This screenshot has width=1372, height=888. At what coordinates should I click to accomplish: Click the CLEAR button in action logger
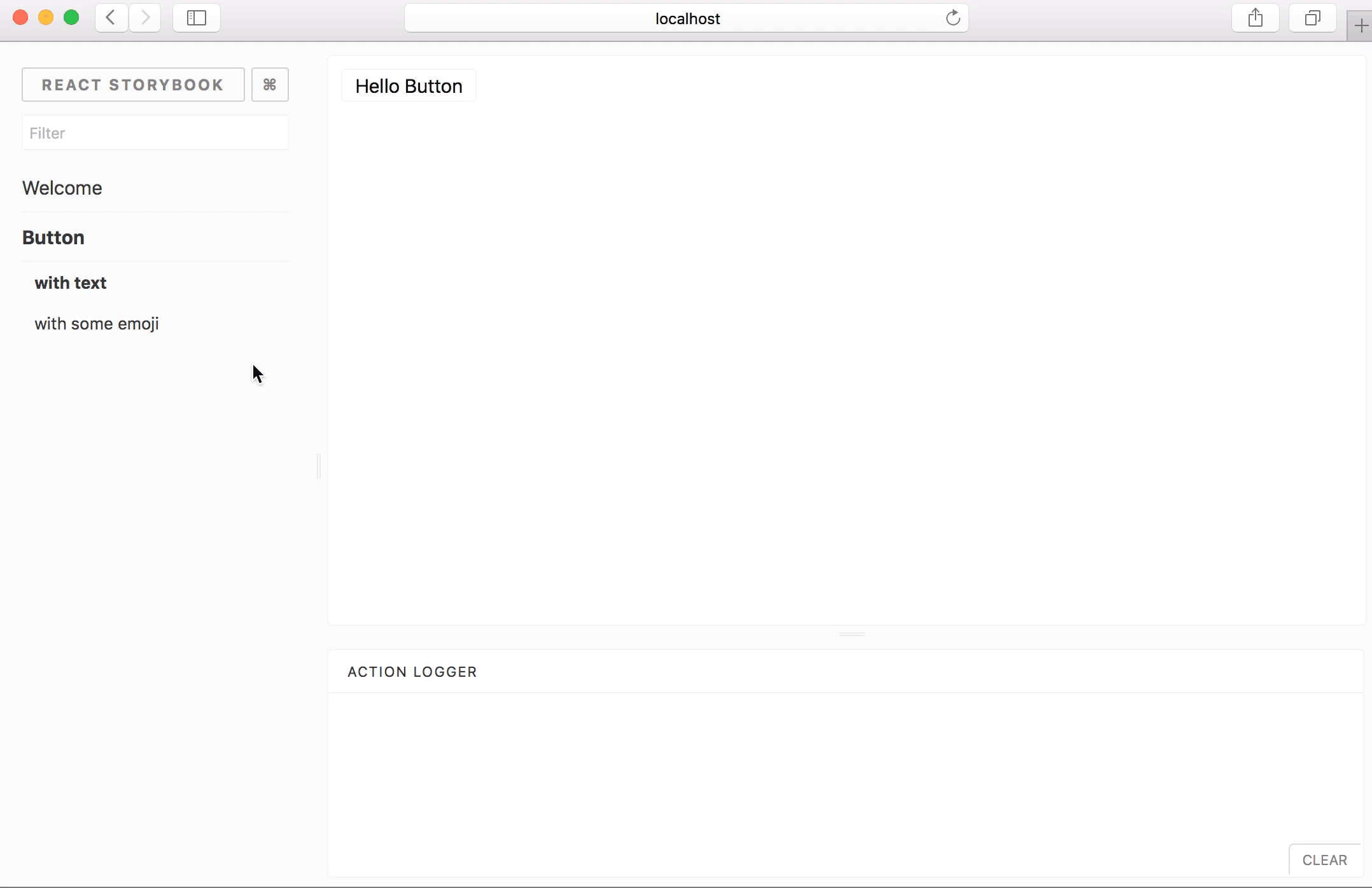(1324, 860)
